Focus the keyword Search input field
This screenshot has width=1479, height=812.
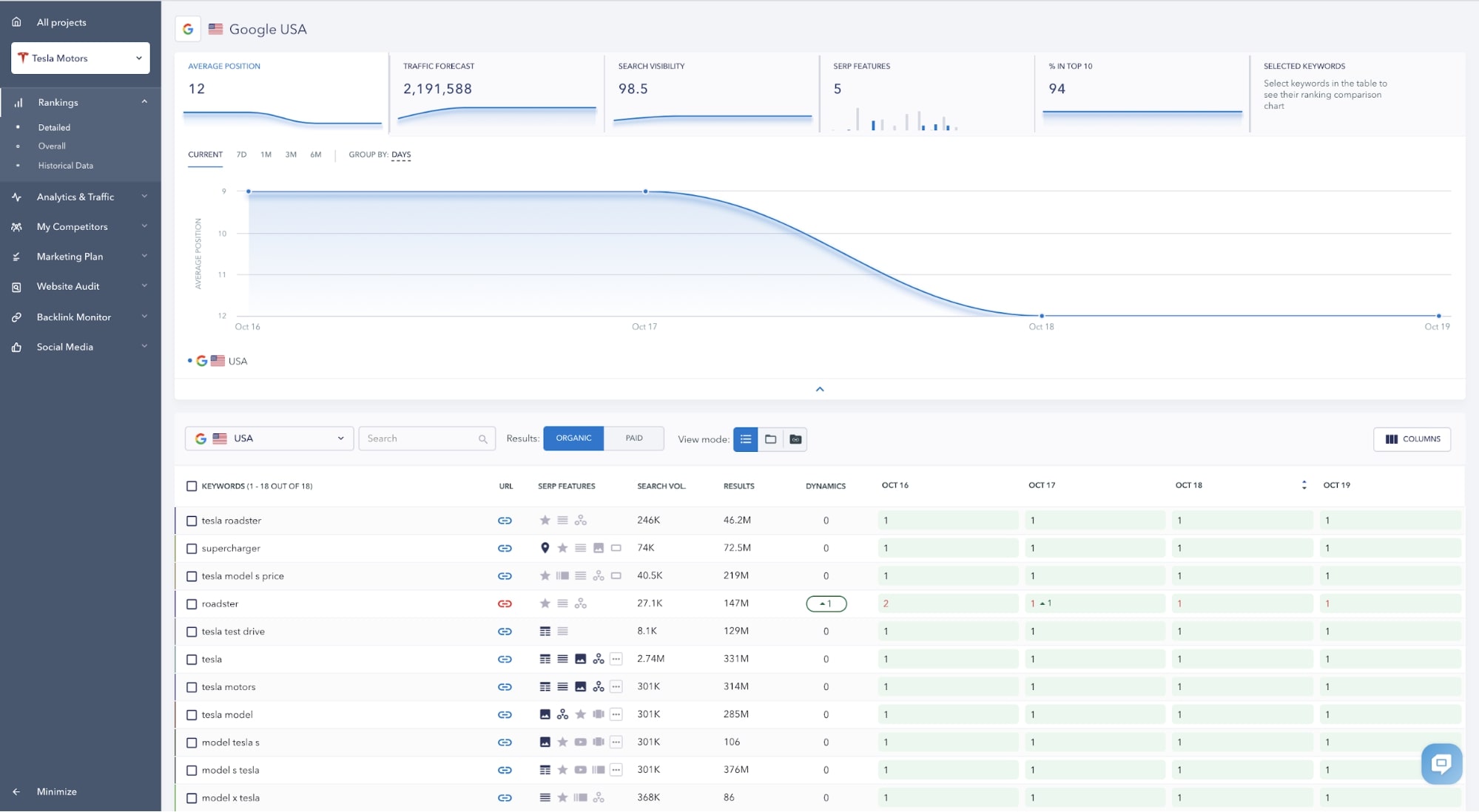tap(427, 439)
